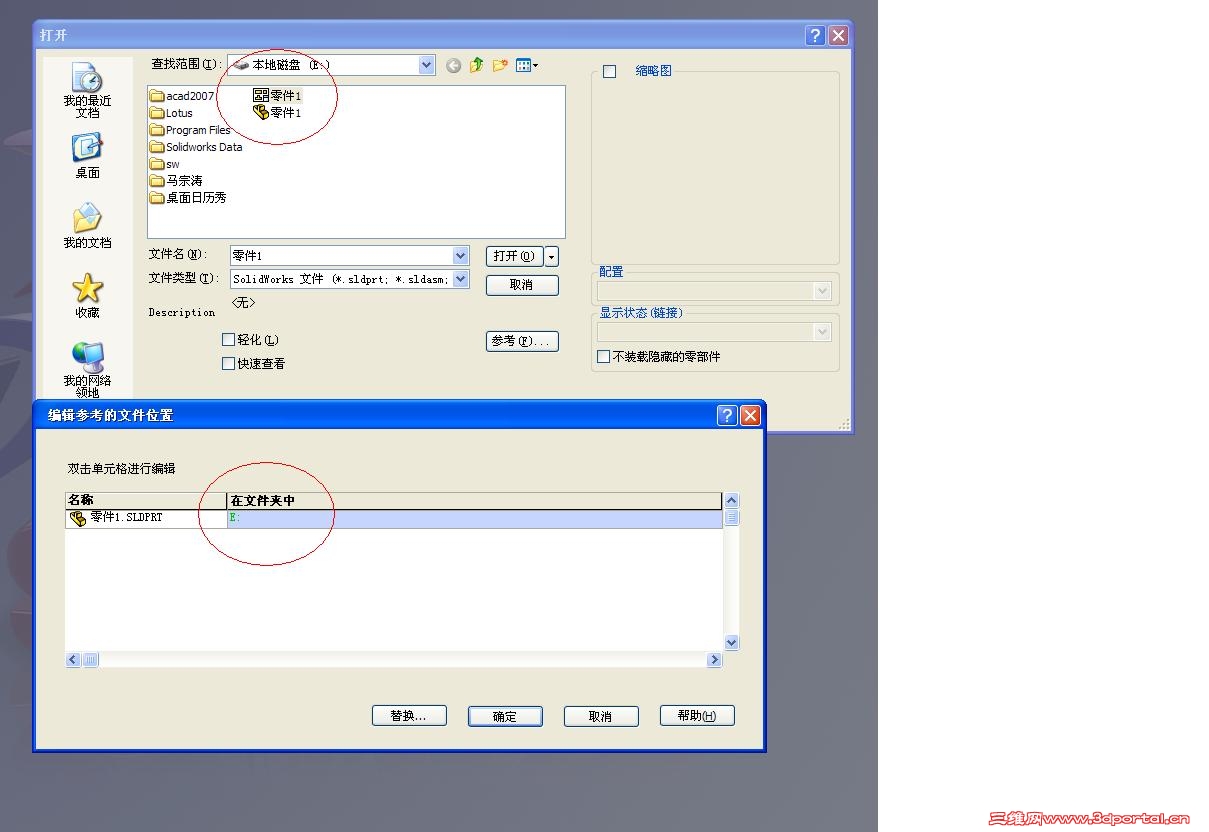Toggle the 缩略图 thumbnail checkbox
1209x832 pixels.
pos(610,72)
